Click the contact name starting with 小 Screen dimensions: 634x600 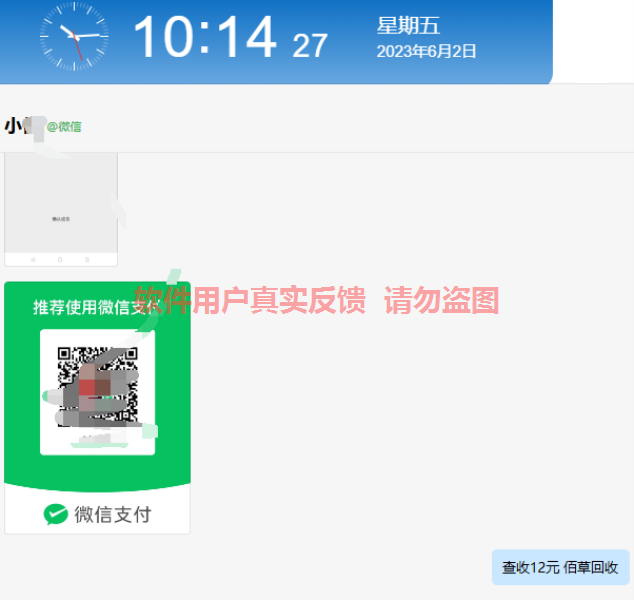pyautogui.click(x=24, y=126)
